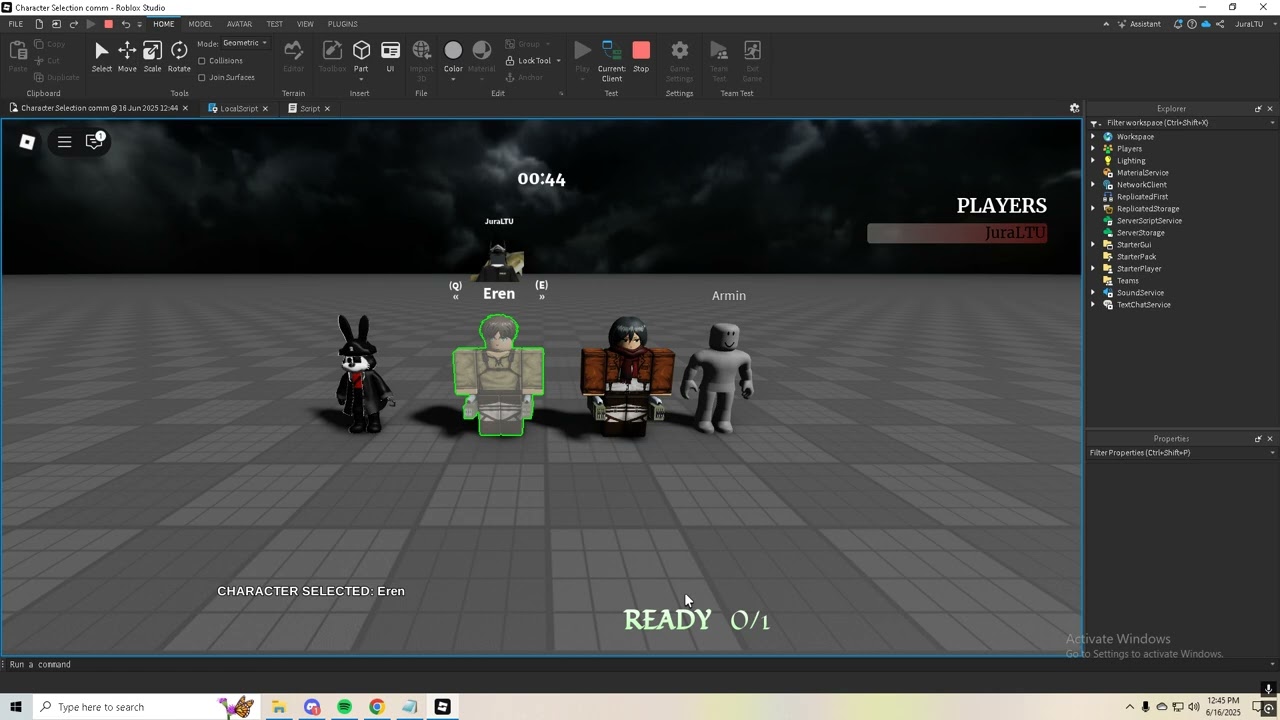Viewport: 1280px width, 720px height.
Task: Expand the Players tree node
Action: click(x=1093, y=149)
